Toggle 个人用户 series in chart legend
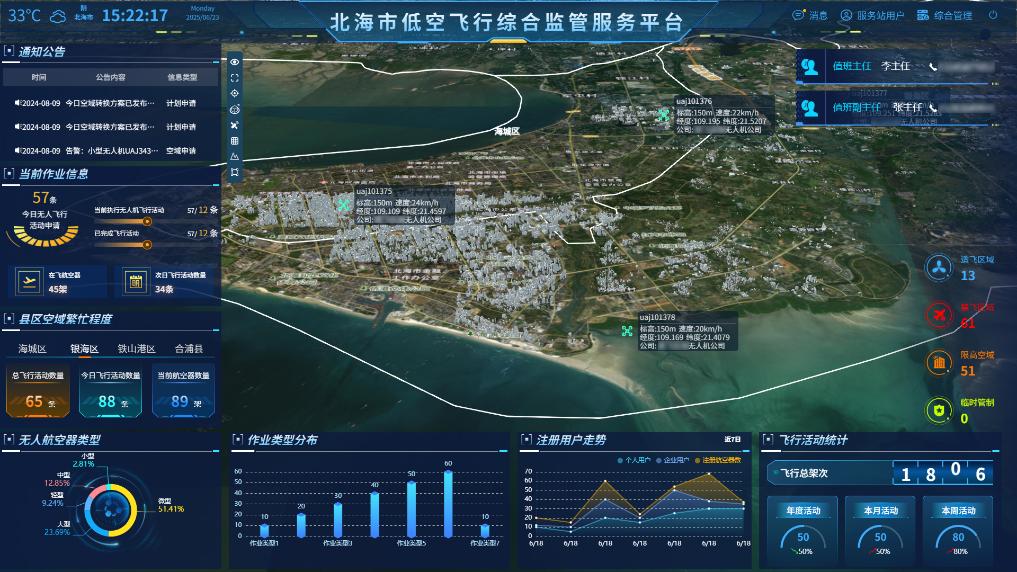 tap(635, 460)
